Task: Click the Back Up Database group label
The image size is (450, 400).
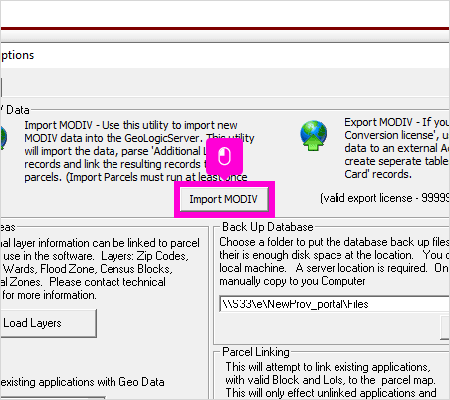Action: point(268,227)
